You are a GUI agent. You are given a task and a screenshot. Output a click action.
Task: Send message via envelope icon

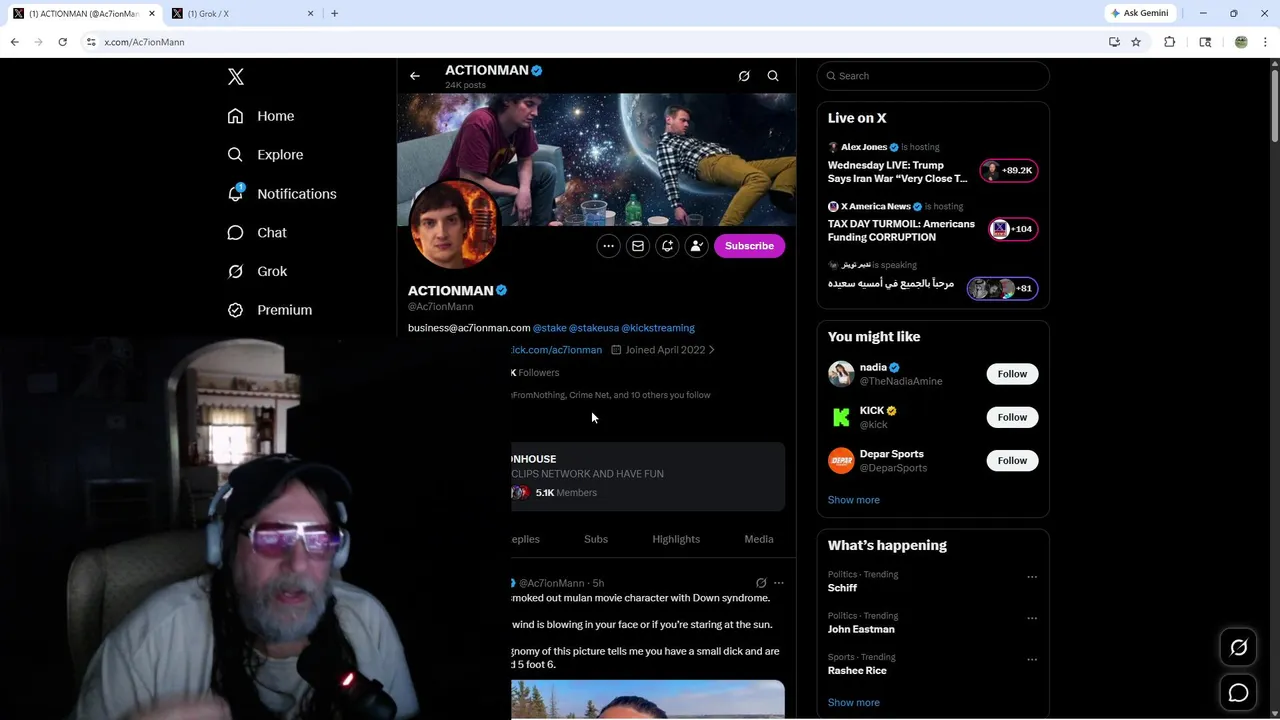point(637,246)
